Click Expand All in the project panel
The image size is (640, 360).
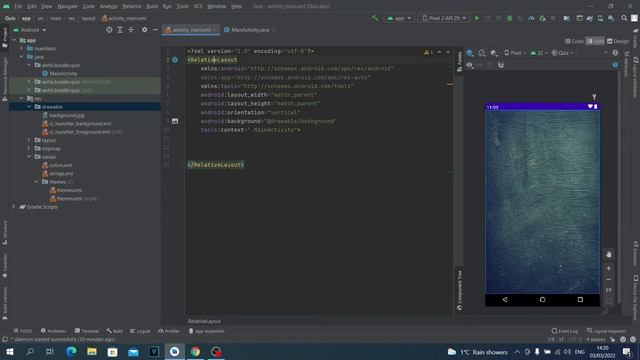[x=120, y=30]
